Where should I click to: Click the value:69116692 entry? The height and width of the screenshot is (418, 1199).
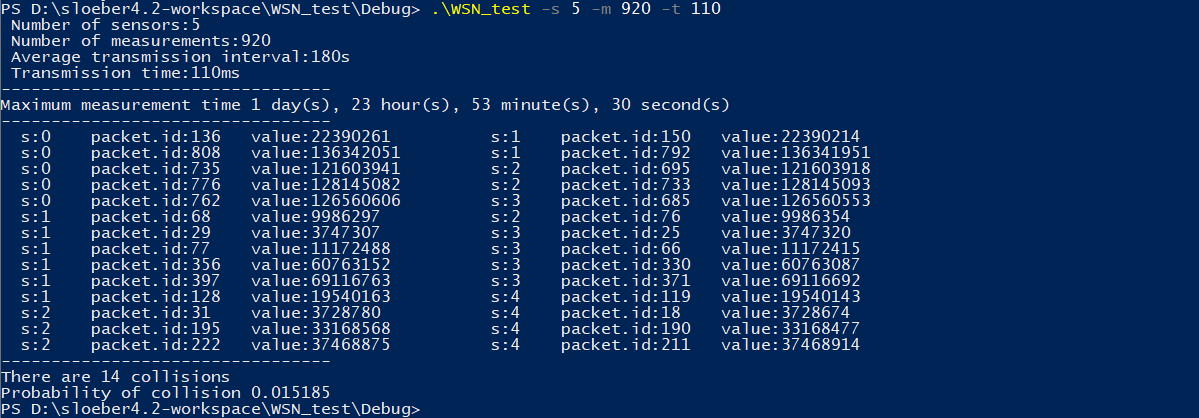coord(790,281)
